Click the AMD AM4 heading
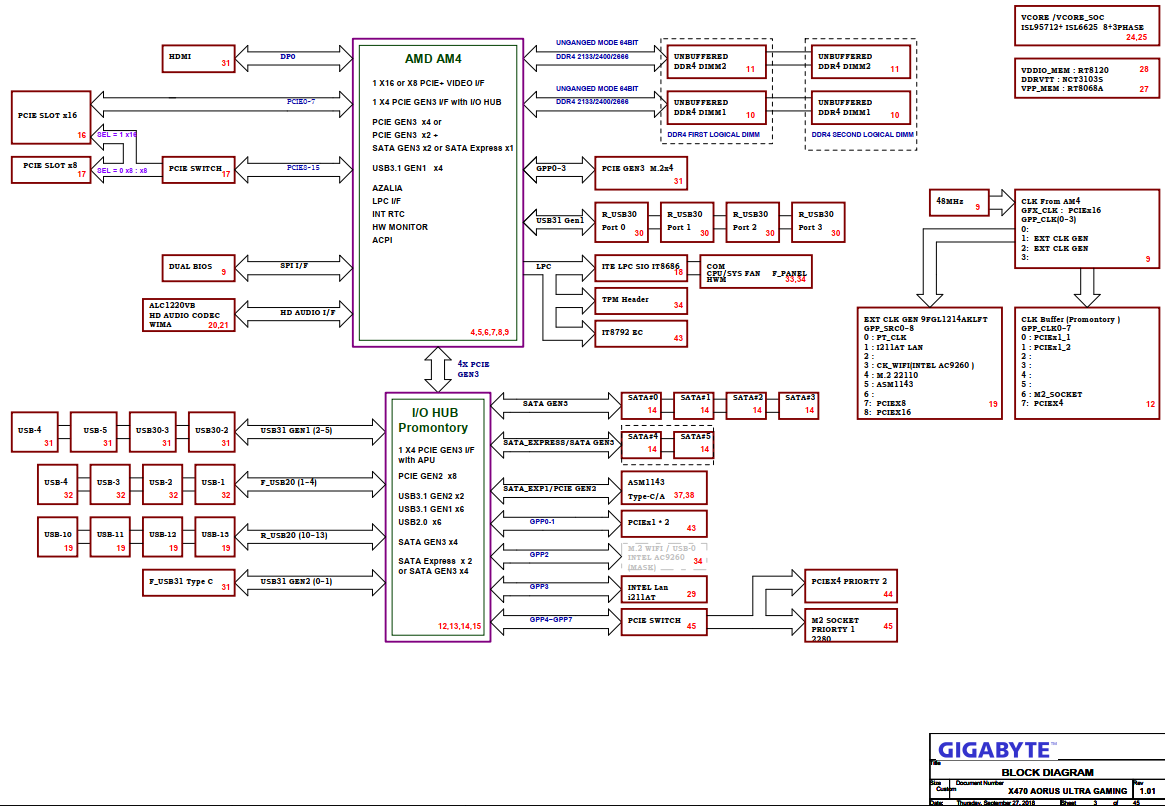 coord(433,59)
